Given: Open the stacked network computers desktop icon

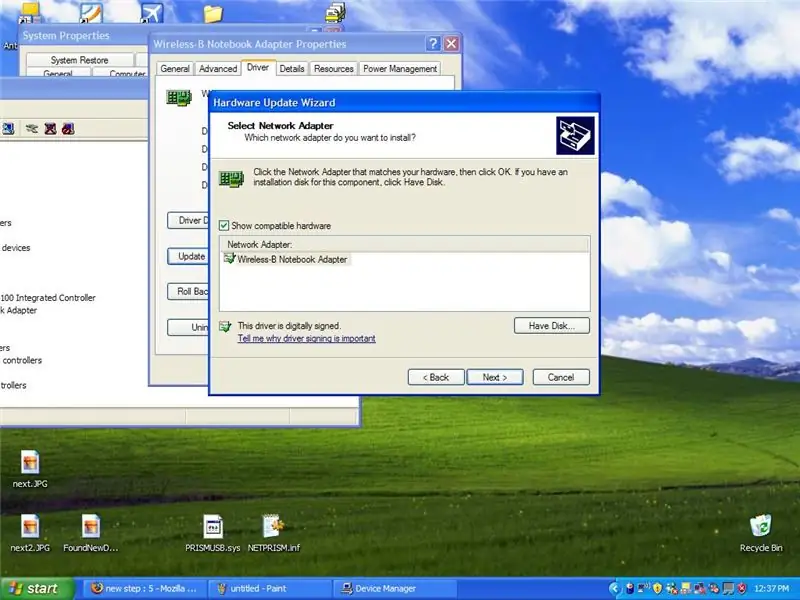Looking at the screenshot, I should tap(335, 13).
